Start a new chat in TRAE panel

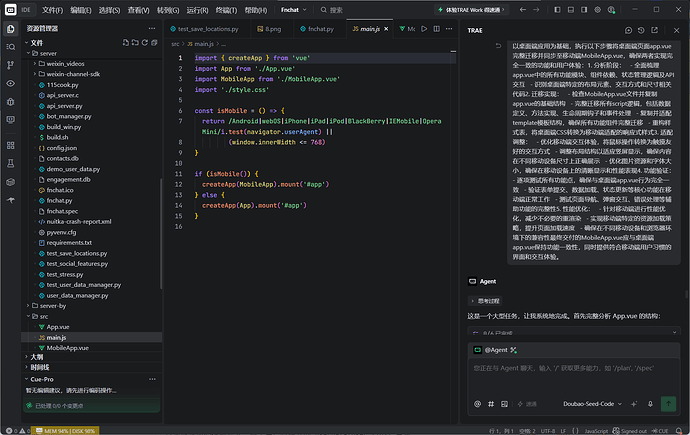(x=628, y=30)
